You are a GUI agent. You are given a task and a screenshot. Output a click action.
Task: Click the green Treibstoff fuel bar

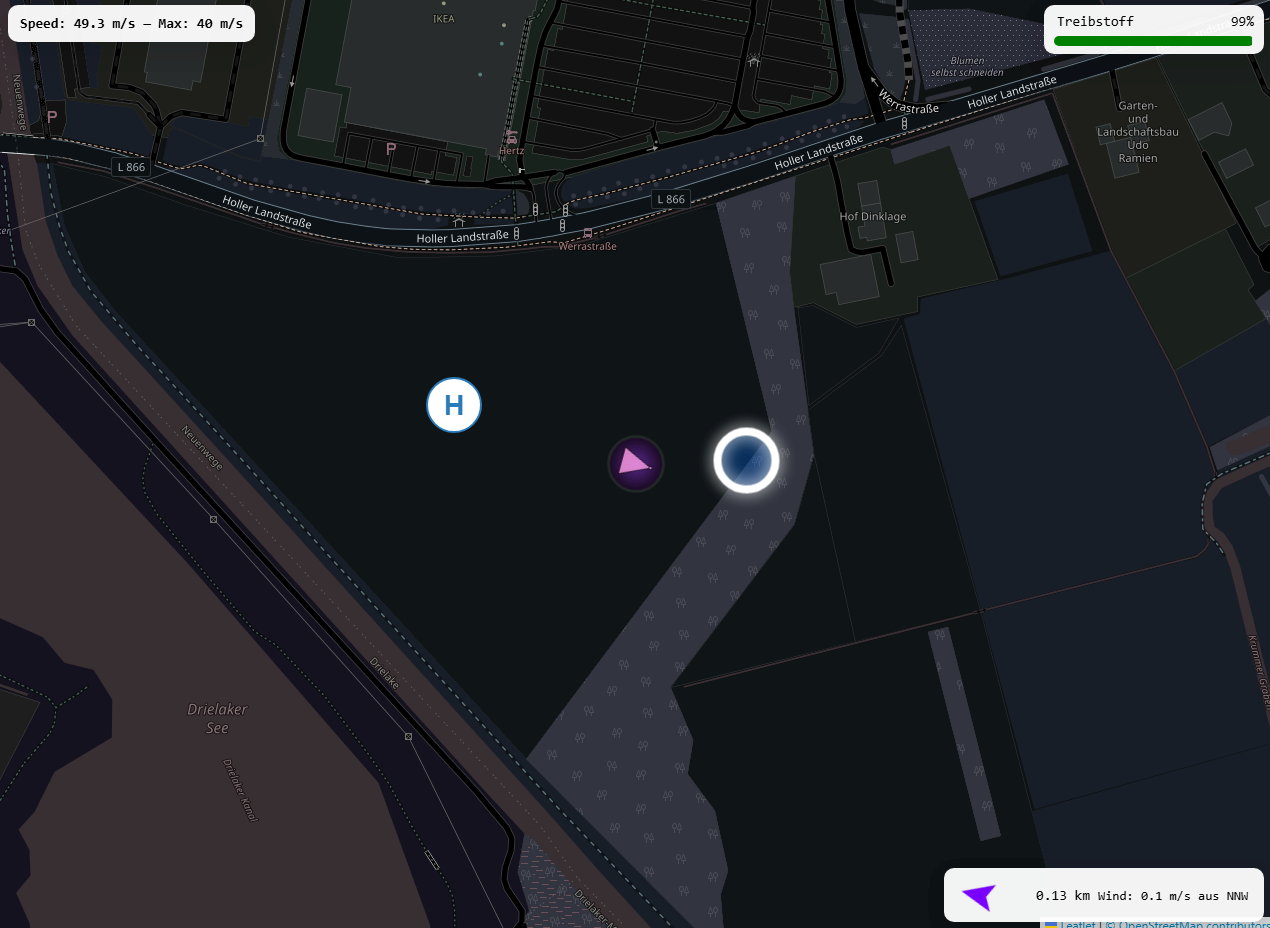1153,41
